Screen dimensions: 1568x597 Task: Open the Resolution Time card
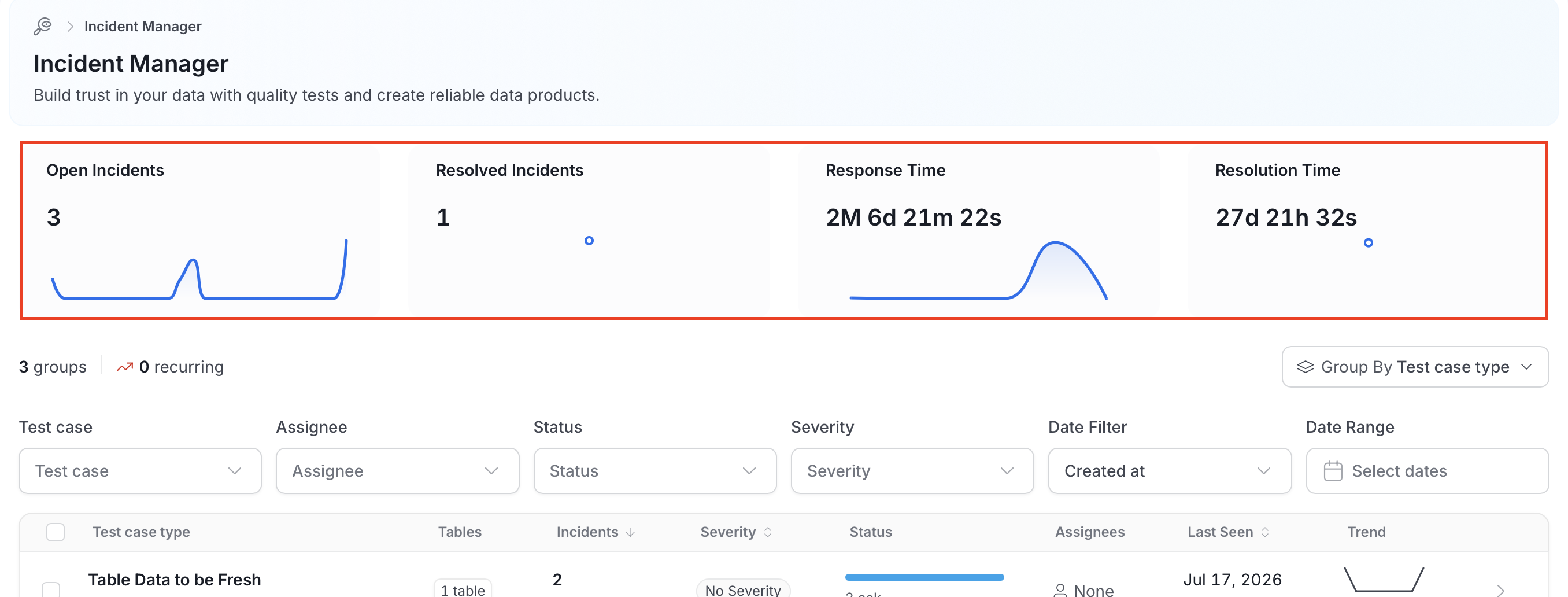coord(1367,230)
